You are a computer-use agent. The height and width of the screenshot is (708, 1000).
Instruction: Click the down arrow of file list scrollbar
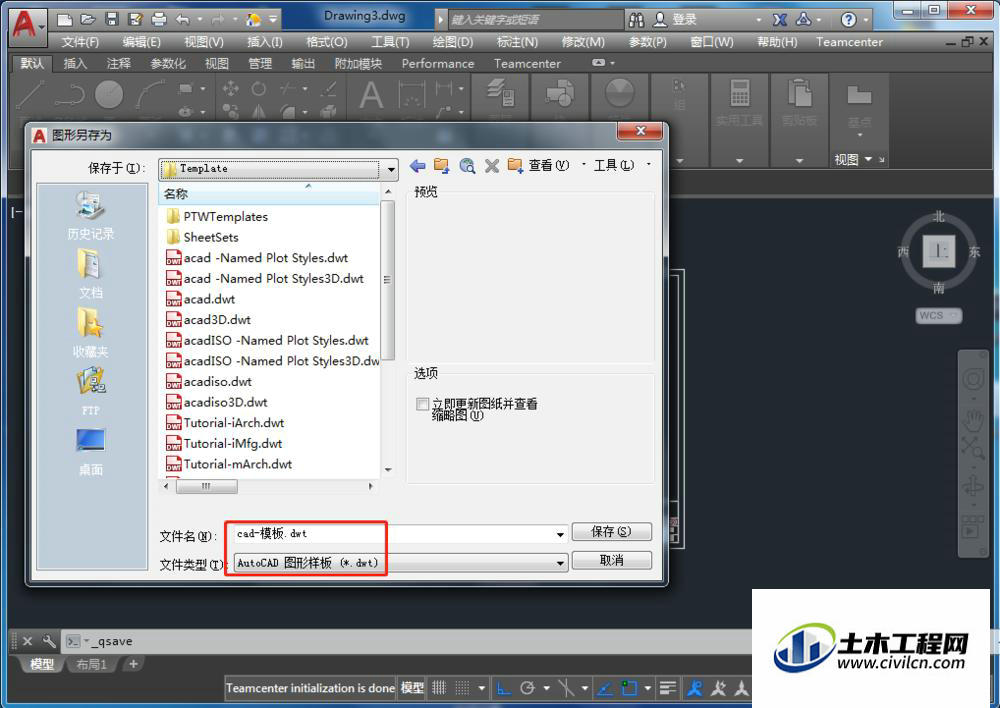click(388, 470)
